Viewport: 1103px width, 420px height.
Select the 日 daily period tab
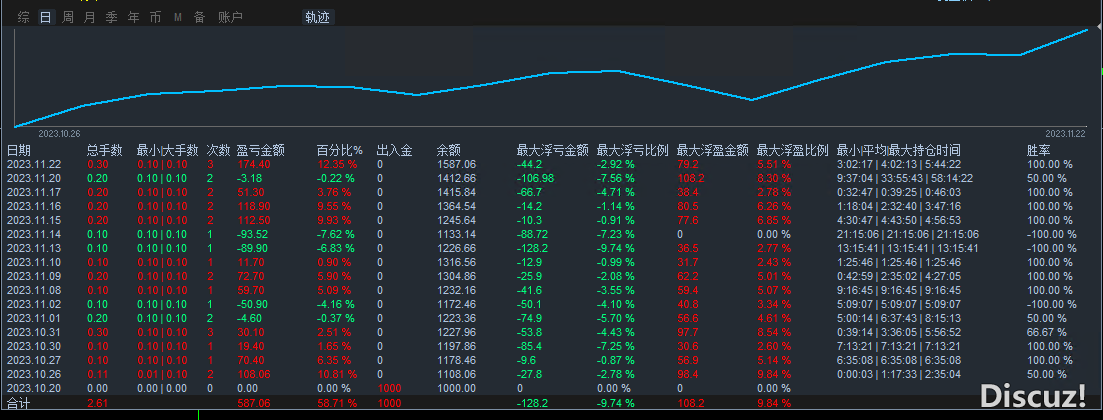(x=45, y=17)
